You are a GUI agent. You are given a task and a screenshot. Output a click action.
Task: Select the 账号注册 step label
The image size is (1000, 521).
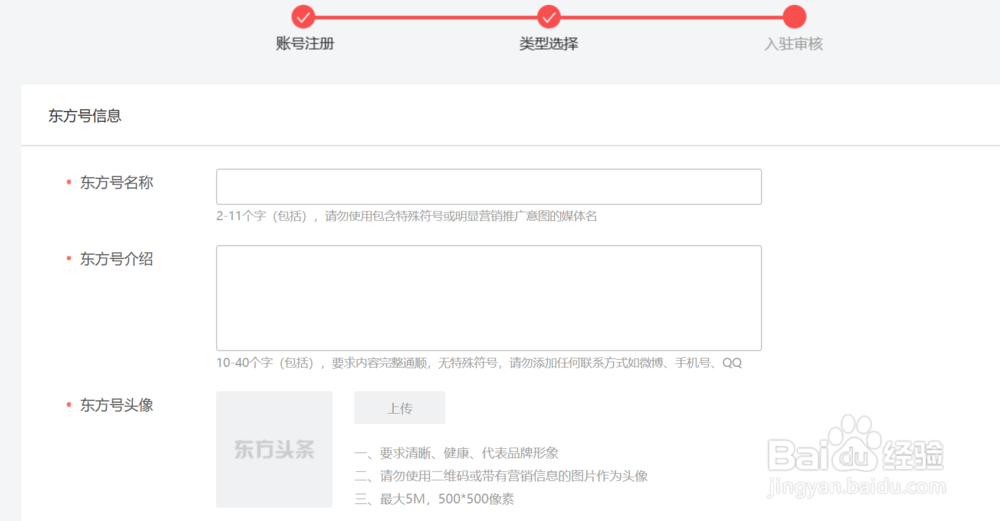(x=305, y=44)
